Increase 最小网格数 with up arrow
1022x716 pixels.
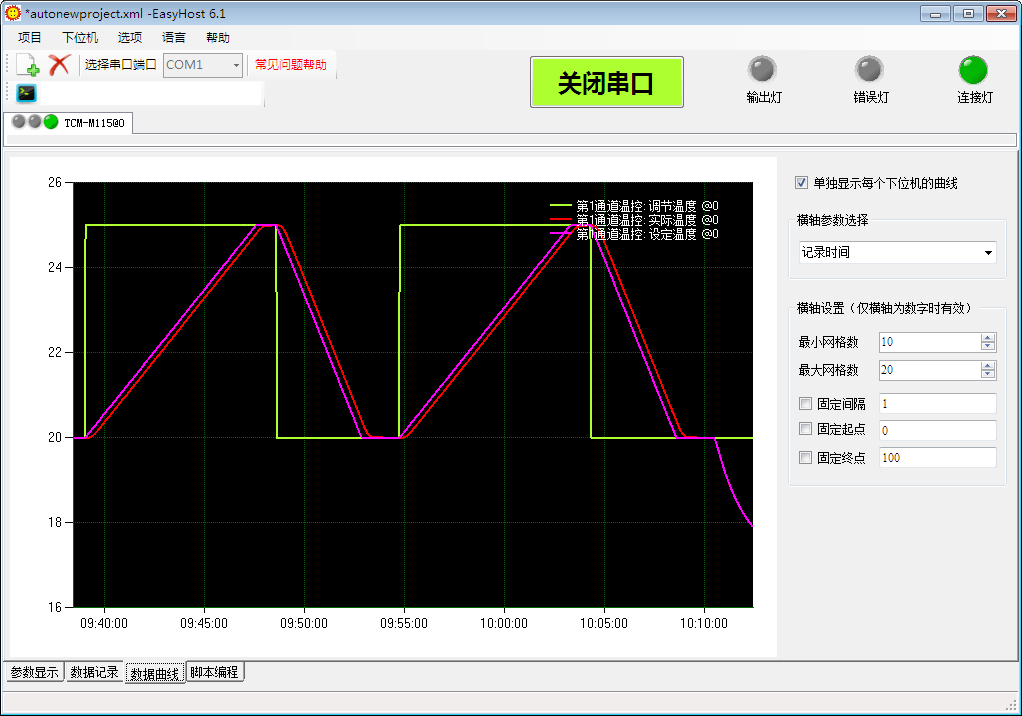988,337
